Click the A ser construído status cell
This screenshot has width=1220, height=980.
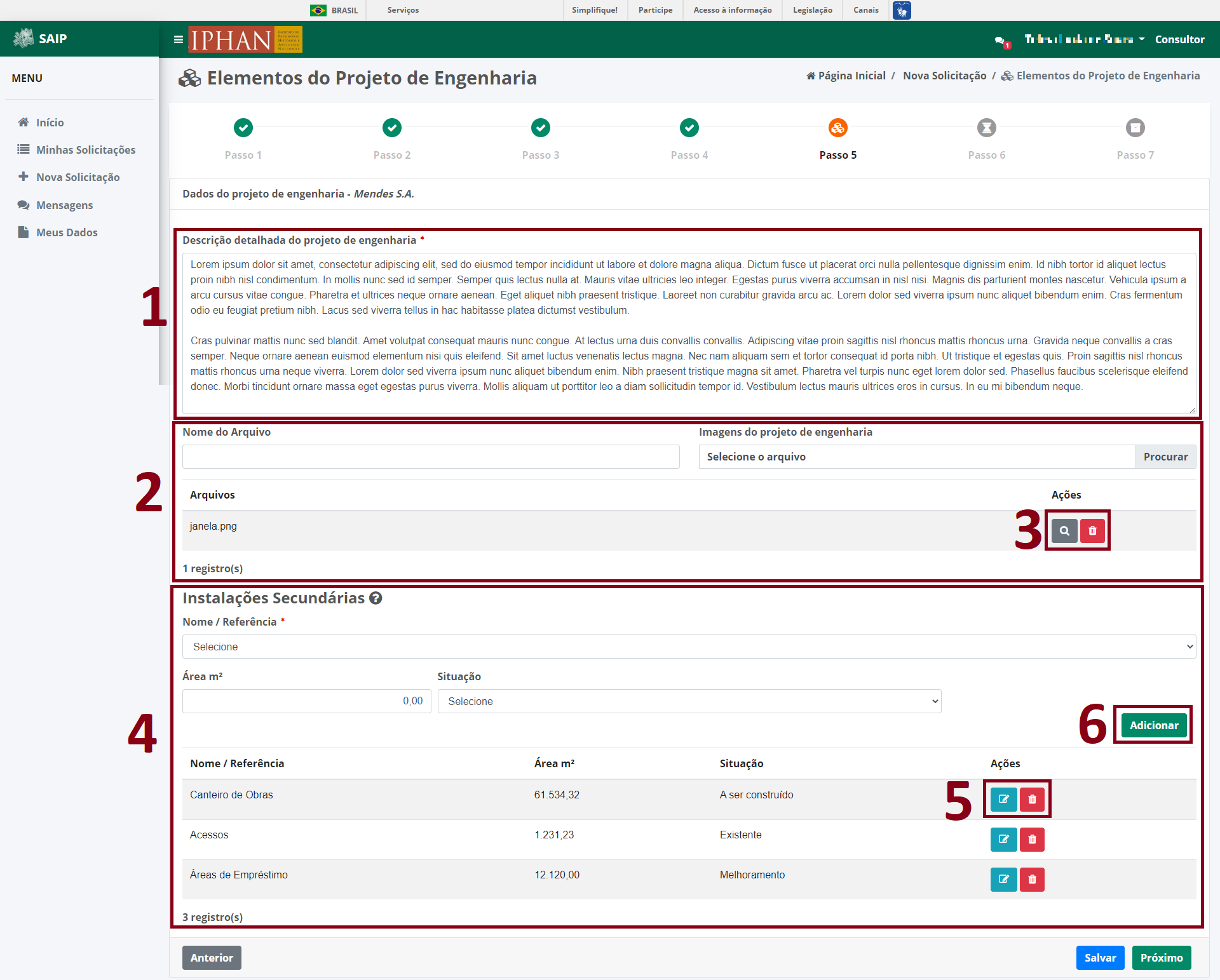pyautogui.click(x=756, y=795)
